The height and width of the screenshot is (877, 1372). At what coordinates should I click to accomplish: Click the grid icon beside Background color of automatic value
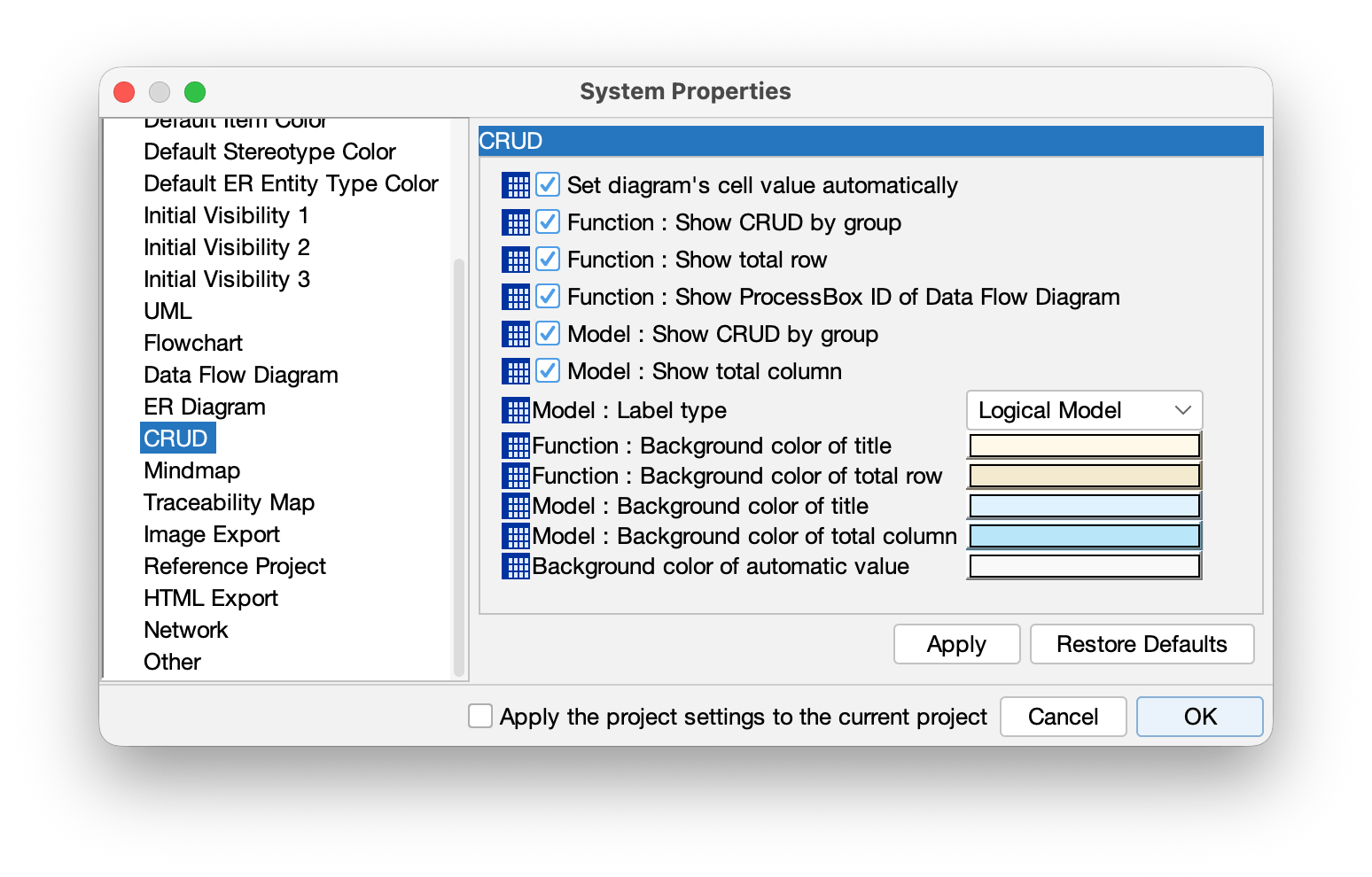point(514,566)
